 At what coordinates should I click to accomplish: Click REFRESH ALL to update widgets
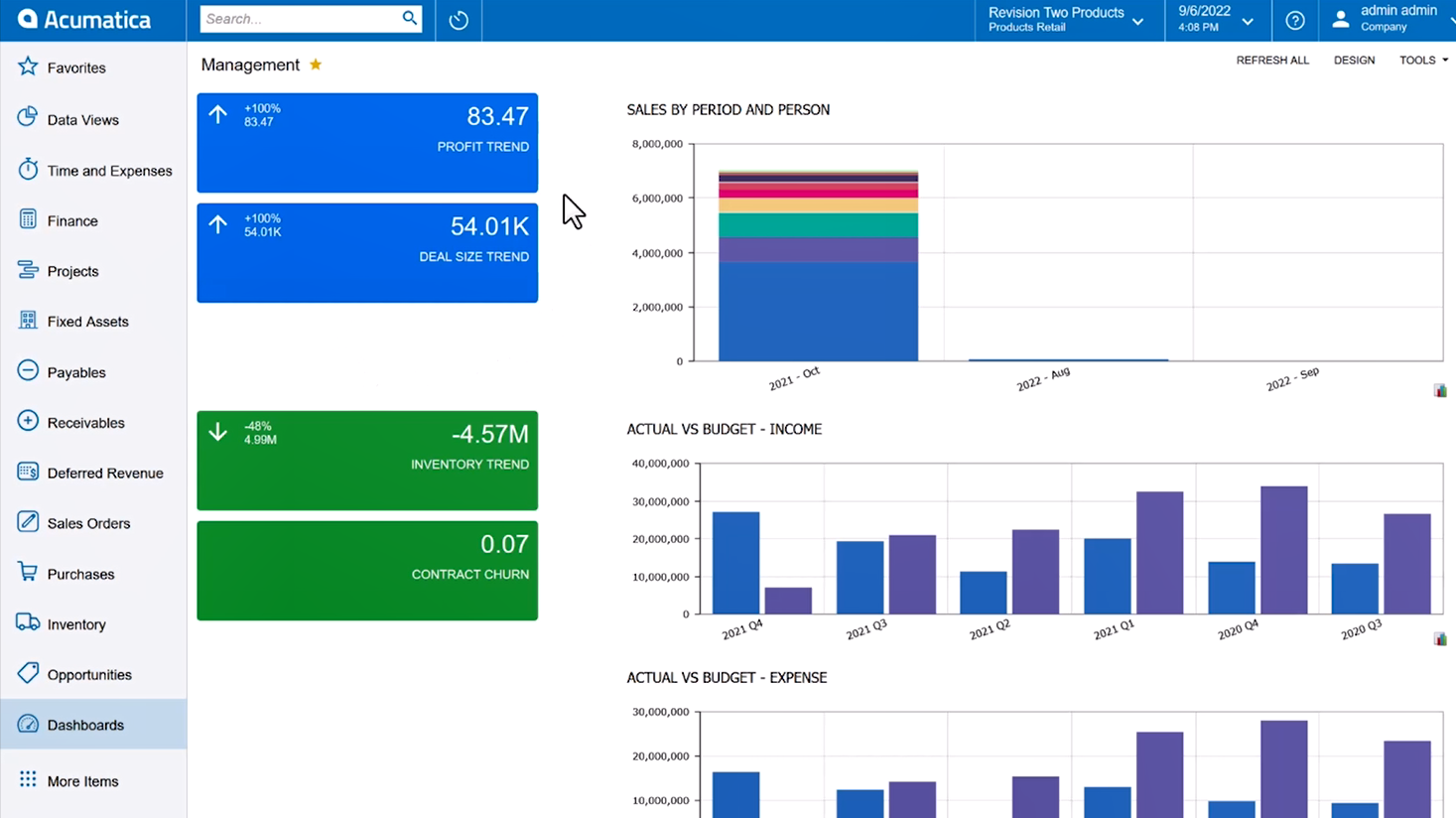point(1272,60)
